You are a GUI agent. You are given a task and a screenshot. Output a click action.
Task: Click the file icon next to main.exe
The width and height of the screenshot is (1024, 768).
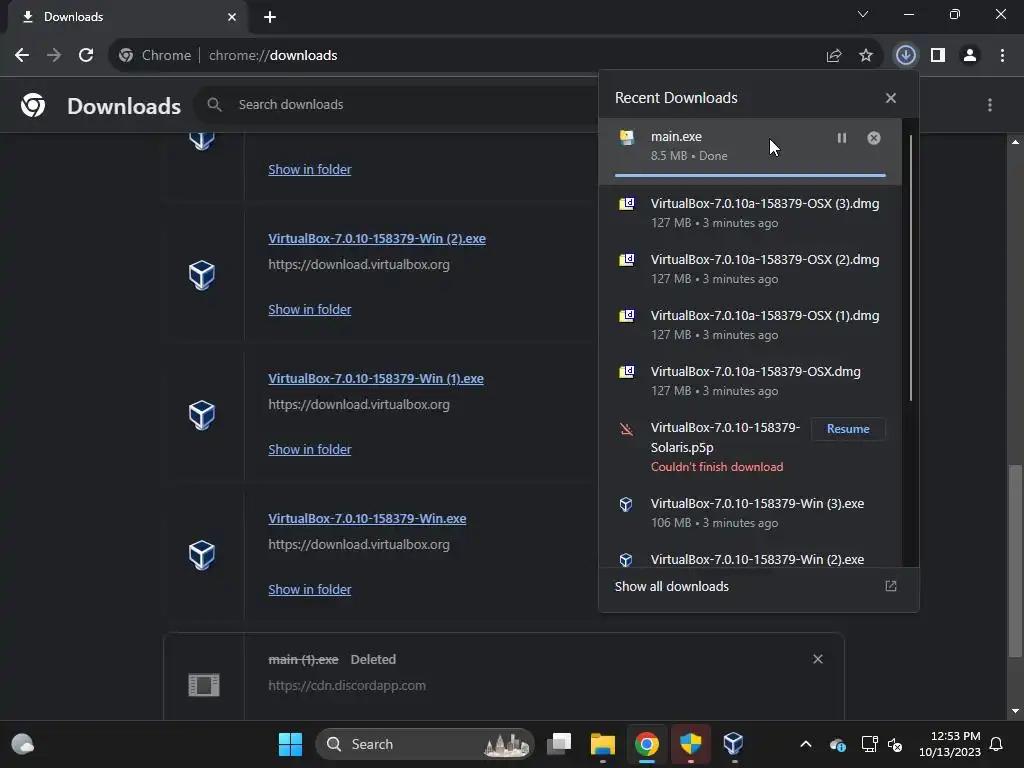(627, 137)
